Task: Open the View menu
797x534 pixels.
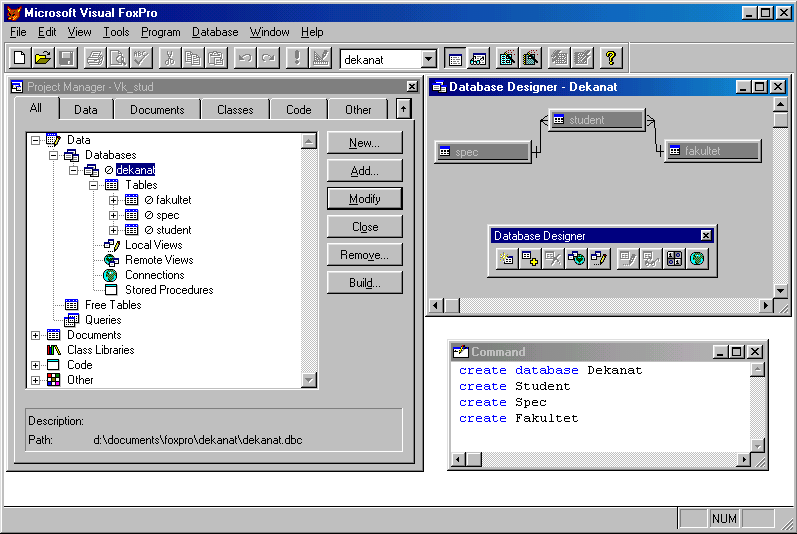Action: 79,32
